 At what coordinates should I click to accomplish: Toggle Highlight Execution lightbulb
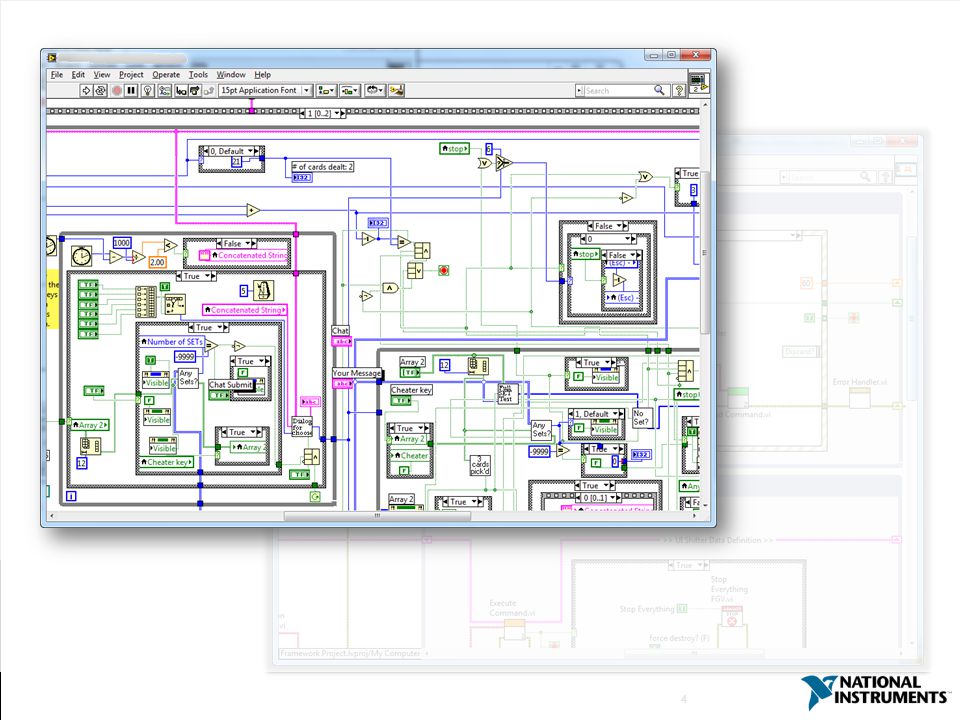148,91
